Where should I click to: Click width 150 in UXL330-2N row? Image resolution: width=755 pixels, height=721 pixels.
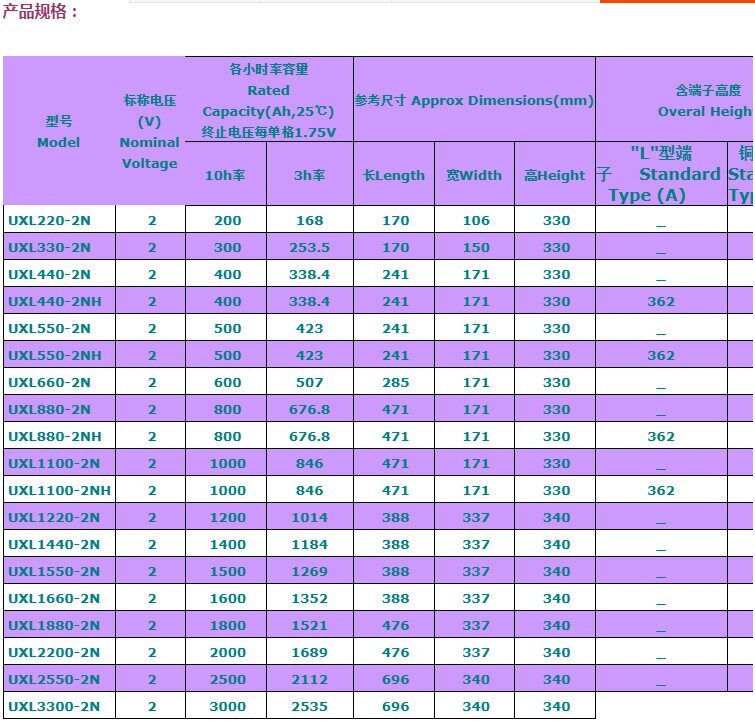tap(476, 248)
